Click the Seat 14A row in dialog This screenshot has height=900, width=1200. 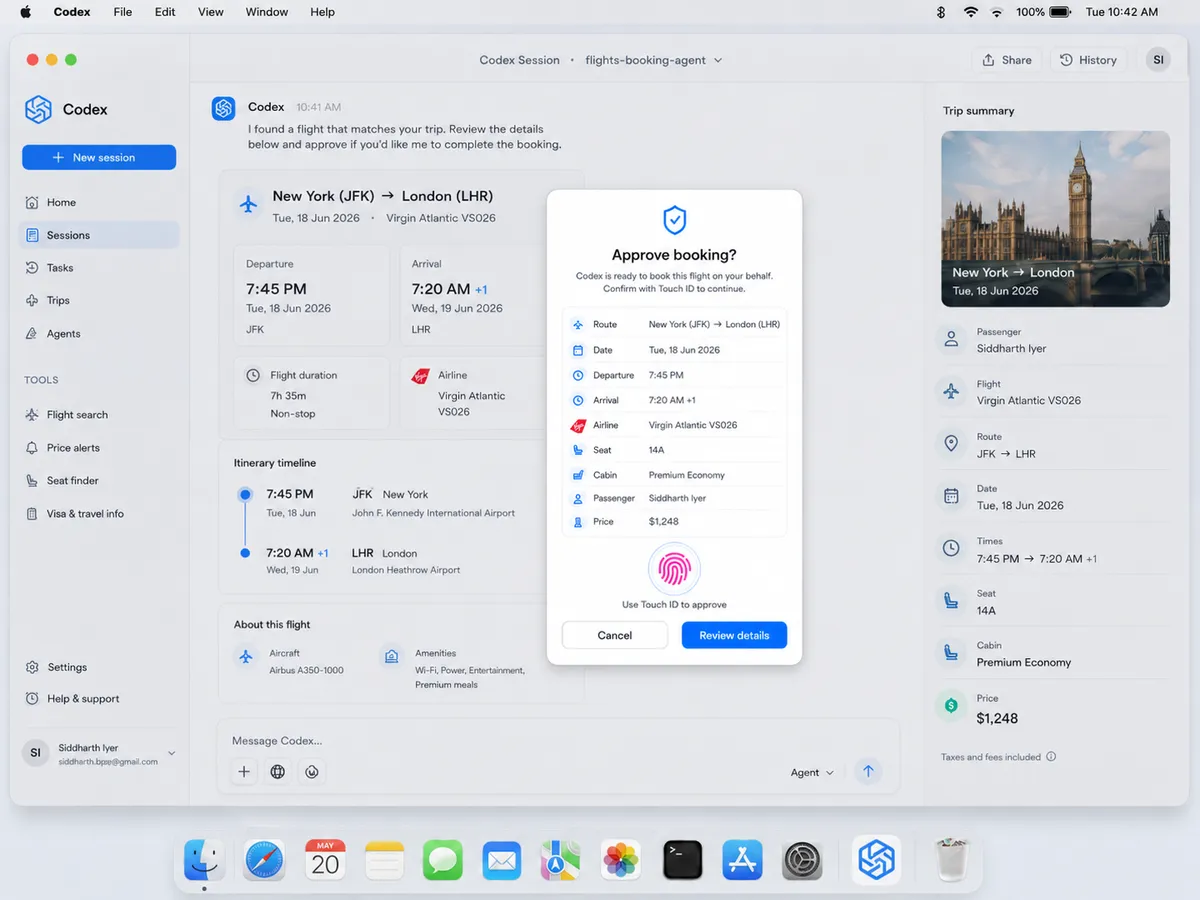(x=674, y=450)
